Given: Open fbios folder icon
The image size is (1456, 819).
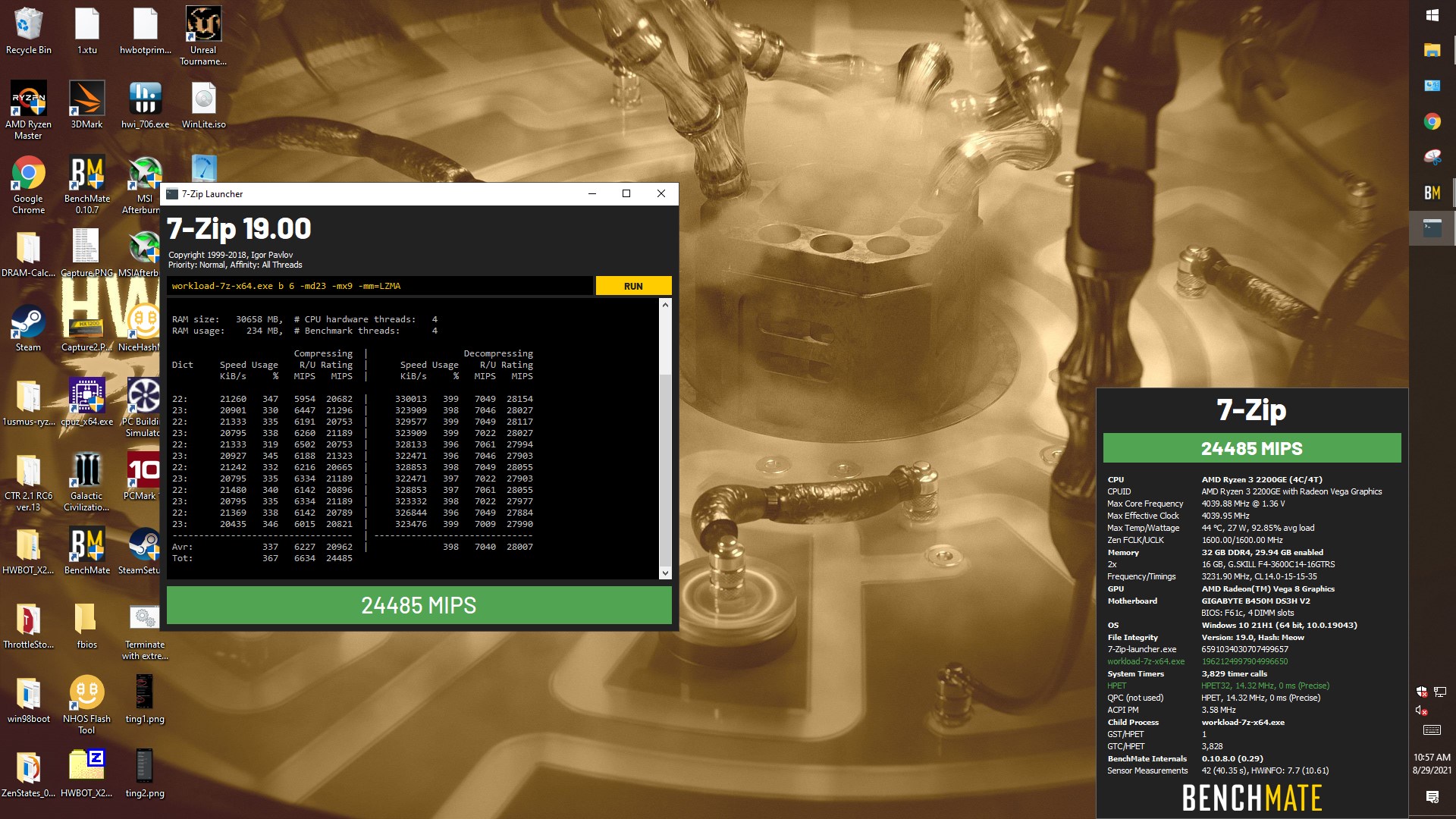Looking at the screenshot, I should click(x=86, y=626).
